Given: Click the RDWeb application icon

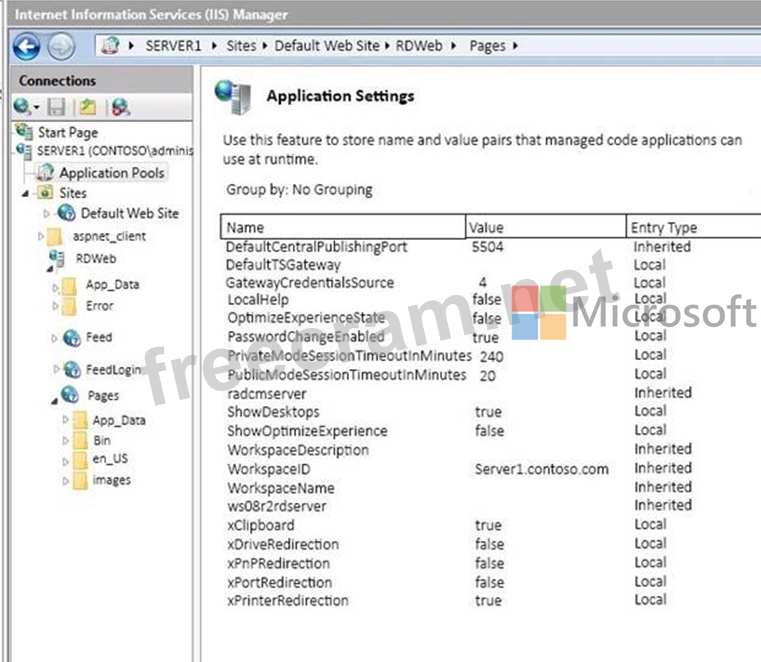Looking at the screenshot, I should tap(57, 259).
